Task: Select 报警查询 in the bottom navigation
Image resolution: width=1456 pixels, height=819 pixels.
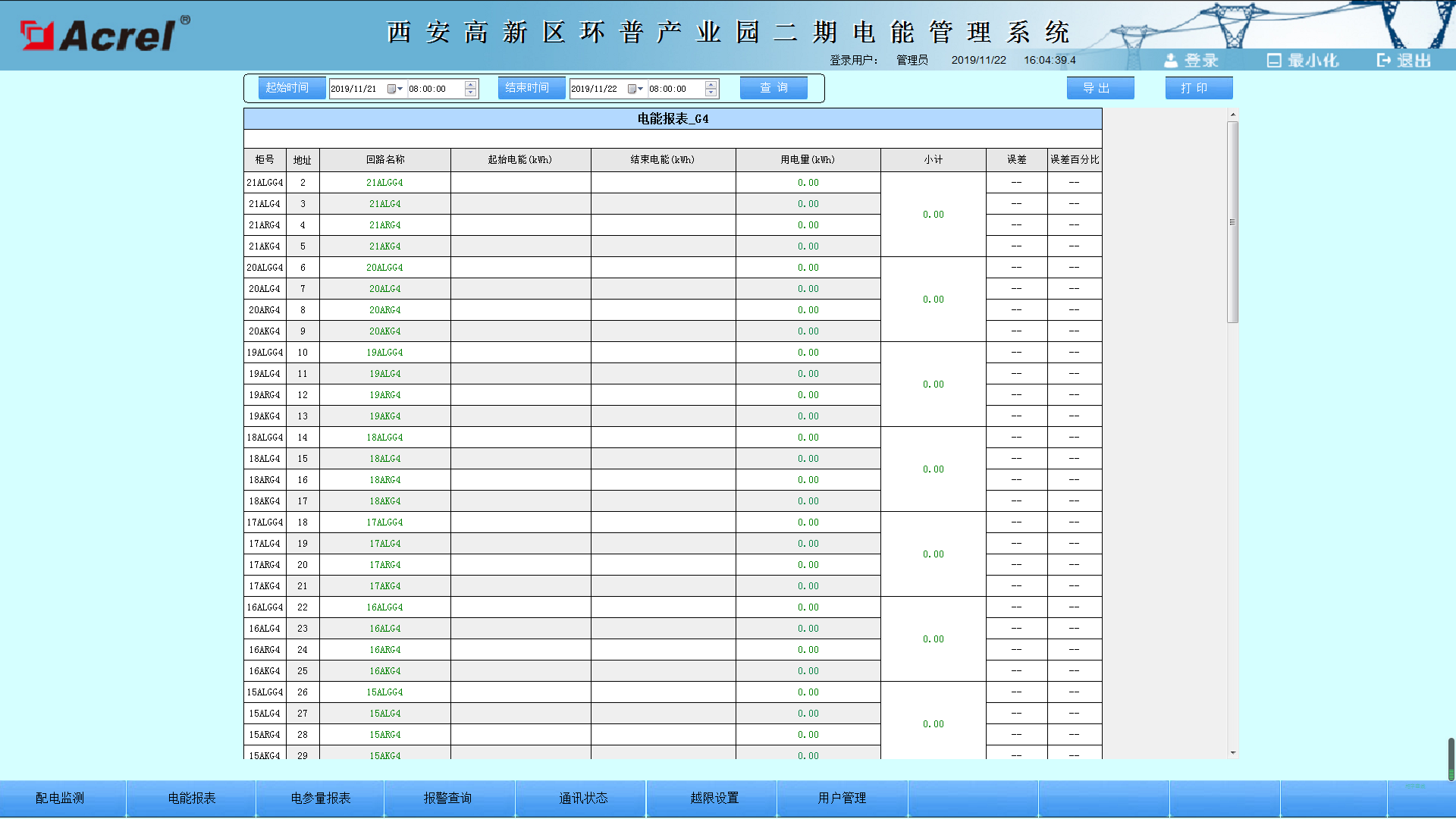Action: click(x=448, y=798)
